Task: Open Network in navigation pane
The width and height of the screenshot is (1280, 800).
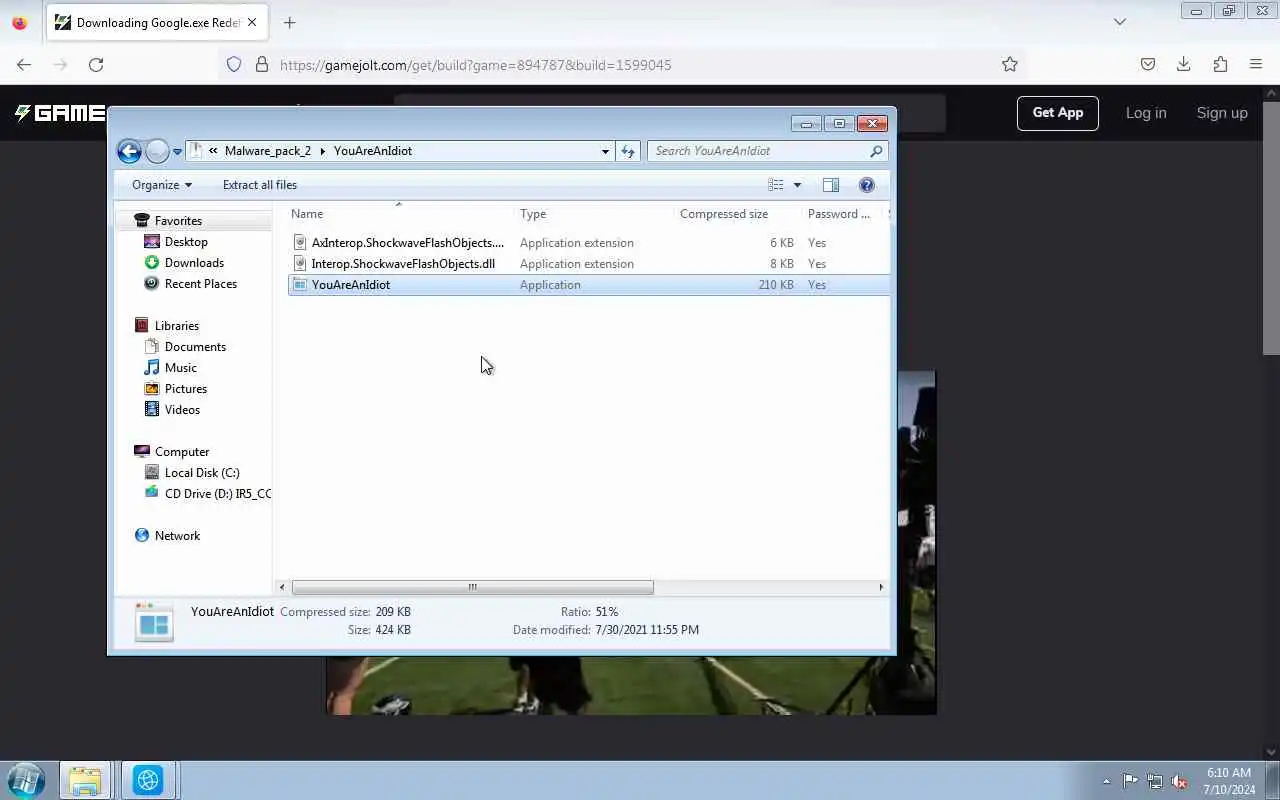Action: tap(177, 536)
